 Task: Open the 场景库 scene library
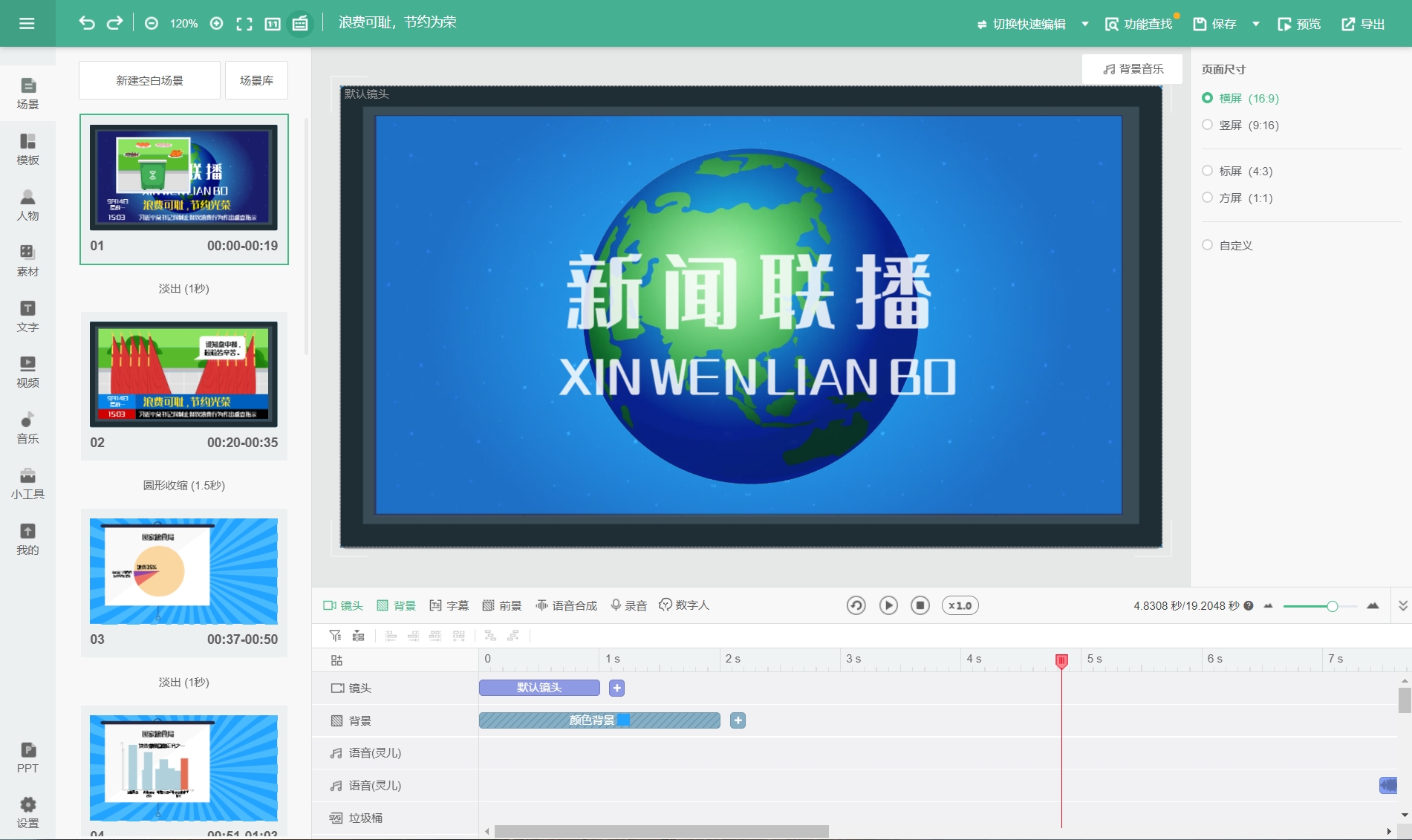[x=256, y=80]
